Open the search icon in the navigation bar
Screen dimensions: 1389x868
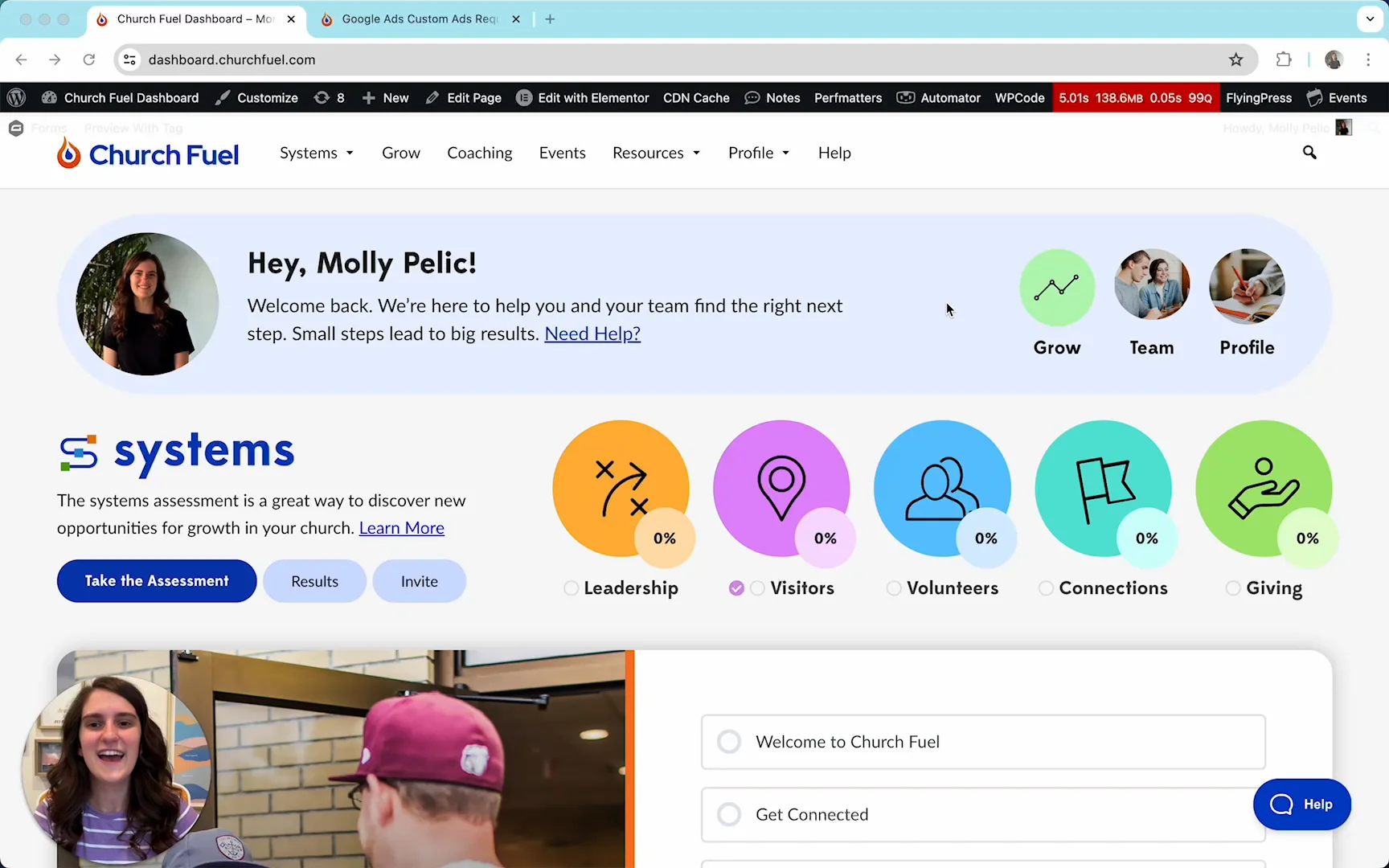(x=1309, y=152)
